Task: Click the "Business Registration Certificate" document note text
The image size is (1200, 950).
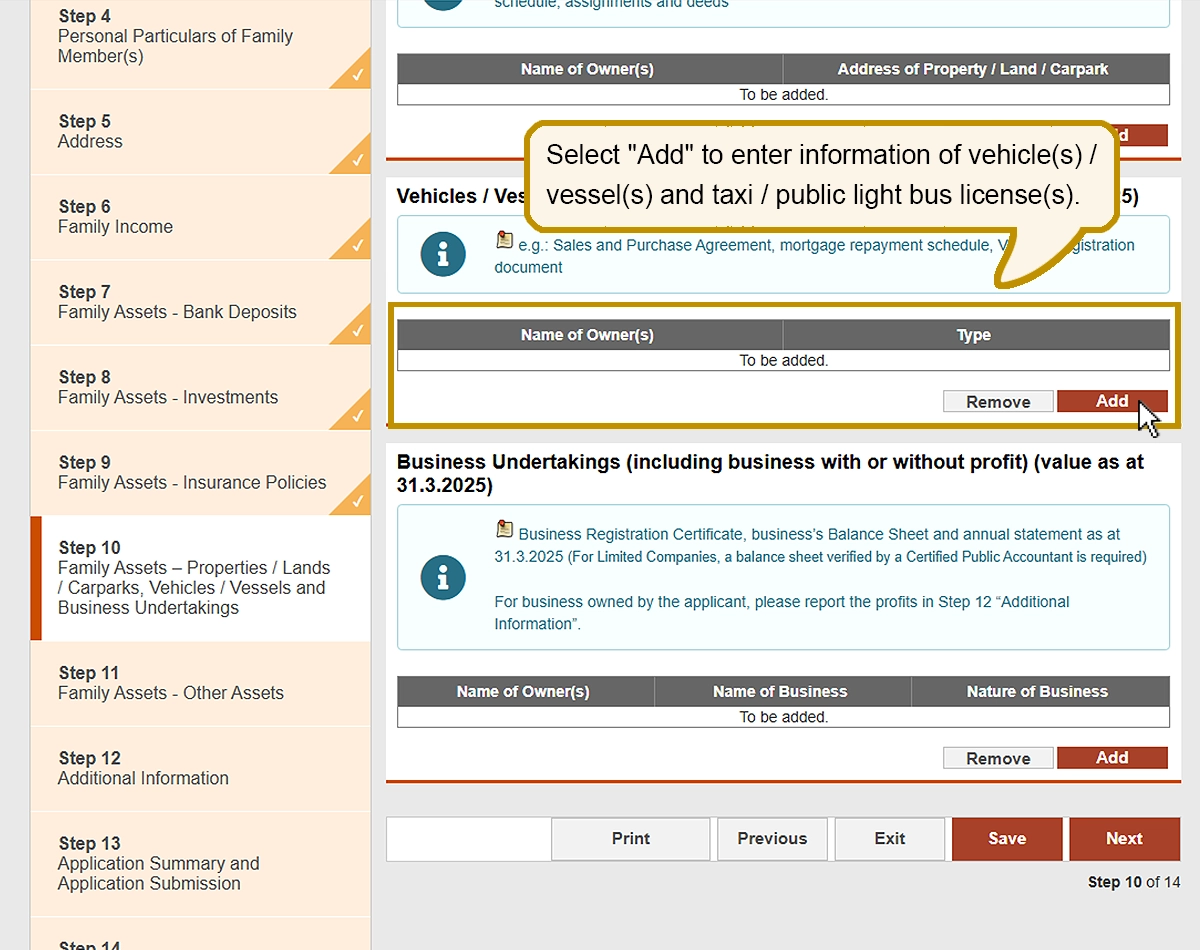Action: click(x=820, y=545)
